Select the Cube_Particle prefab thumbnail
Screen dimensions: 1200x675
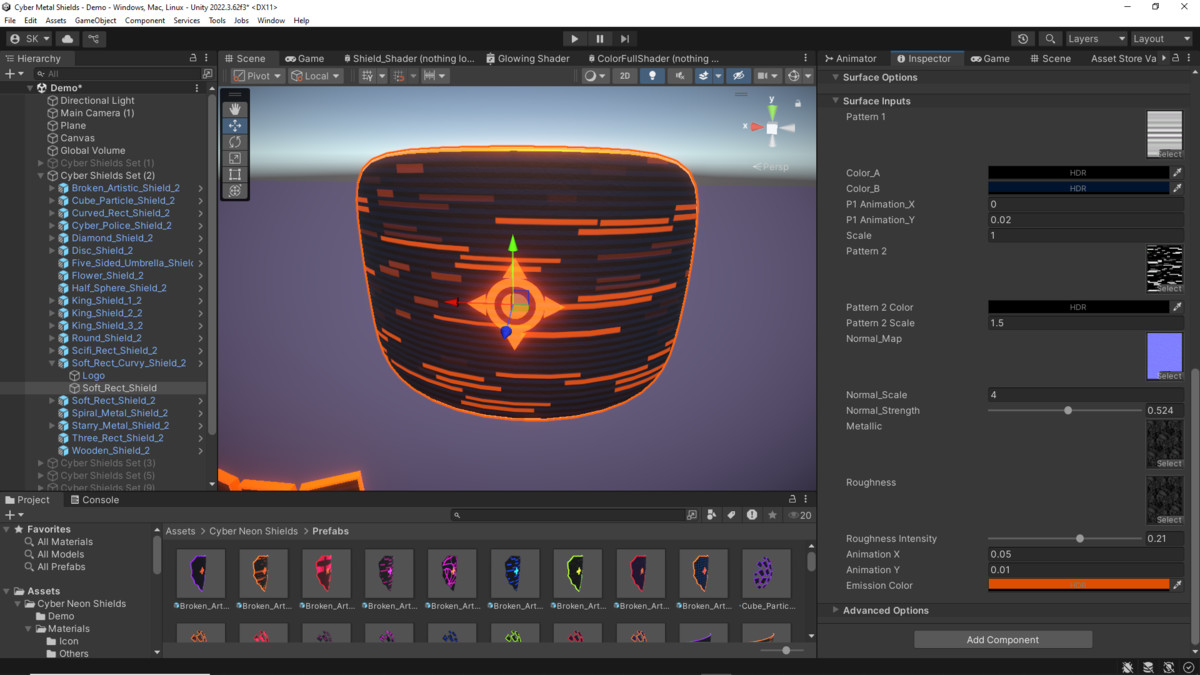(x=765, y=572)
